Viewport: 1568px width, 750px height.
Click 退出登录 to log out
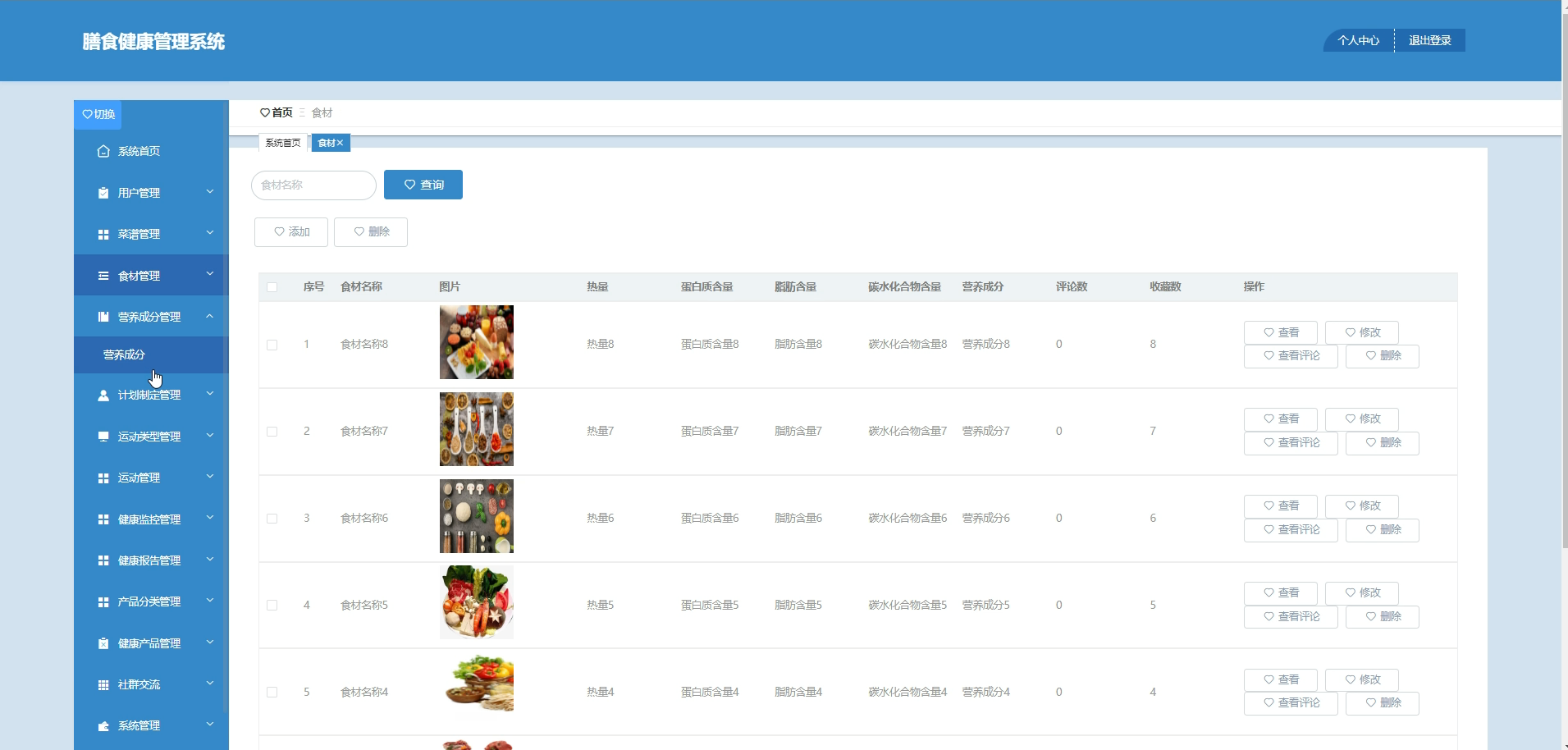click(x=1430, y=40)
